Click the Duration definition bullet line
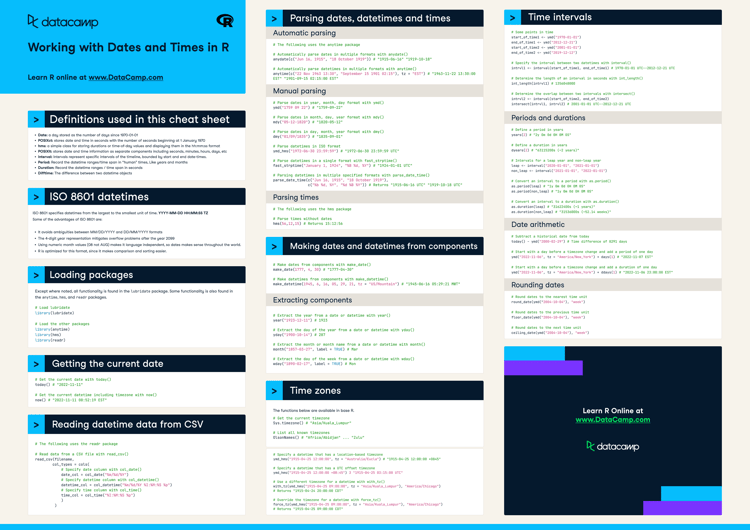Image resolution: width=750 pixels, height=530 pixels. point(90,168)
